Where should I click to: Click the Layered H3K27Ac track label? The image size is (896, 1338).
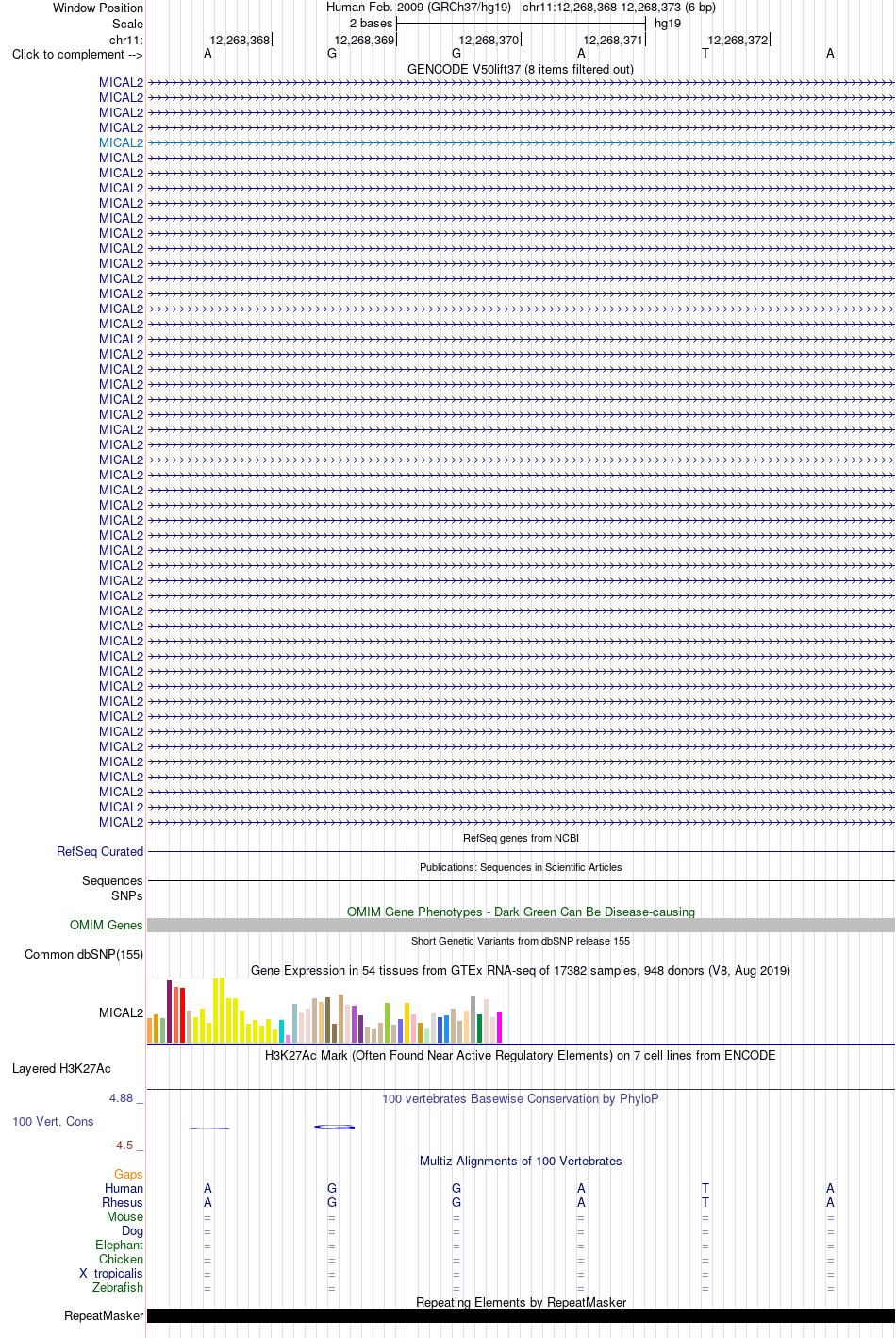click(61, 1068)
